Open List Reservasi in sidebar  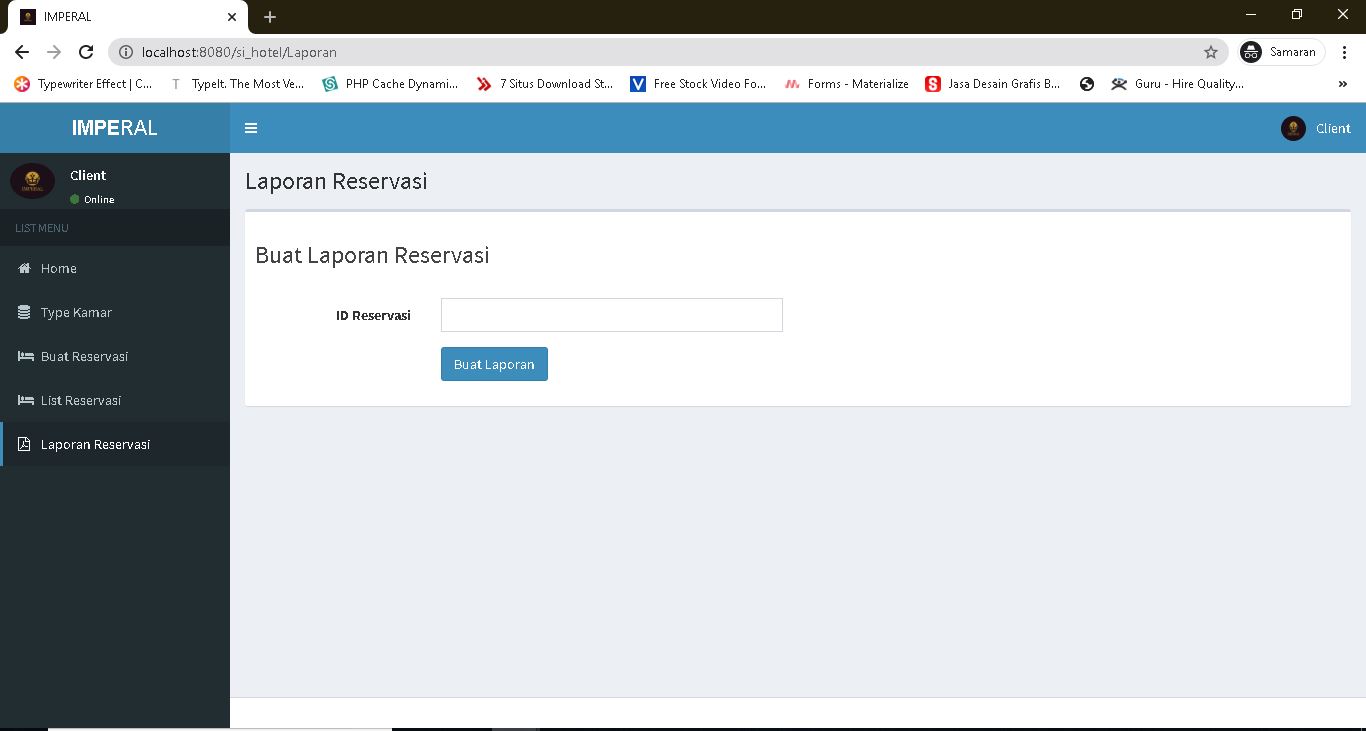[x=115, y=400]
